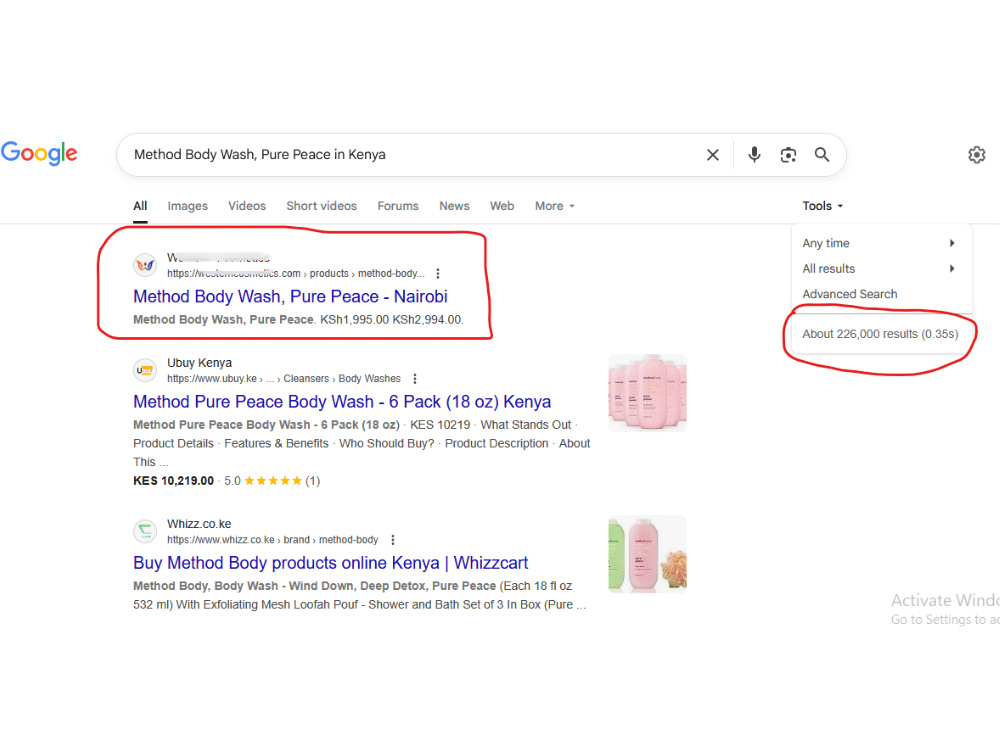1000x750 pixels.
Task: Open options menu for first result
Action: [x=438, y=274]
